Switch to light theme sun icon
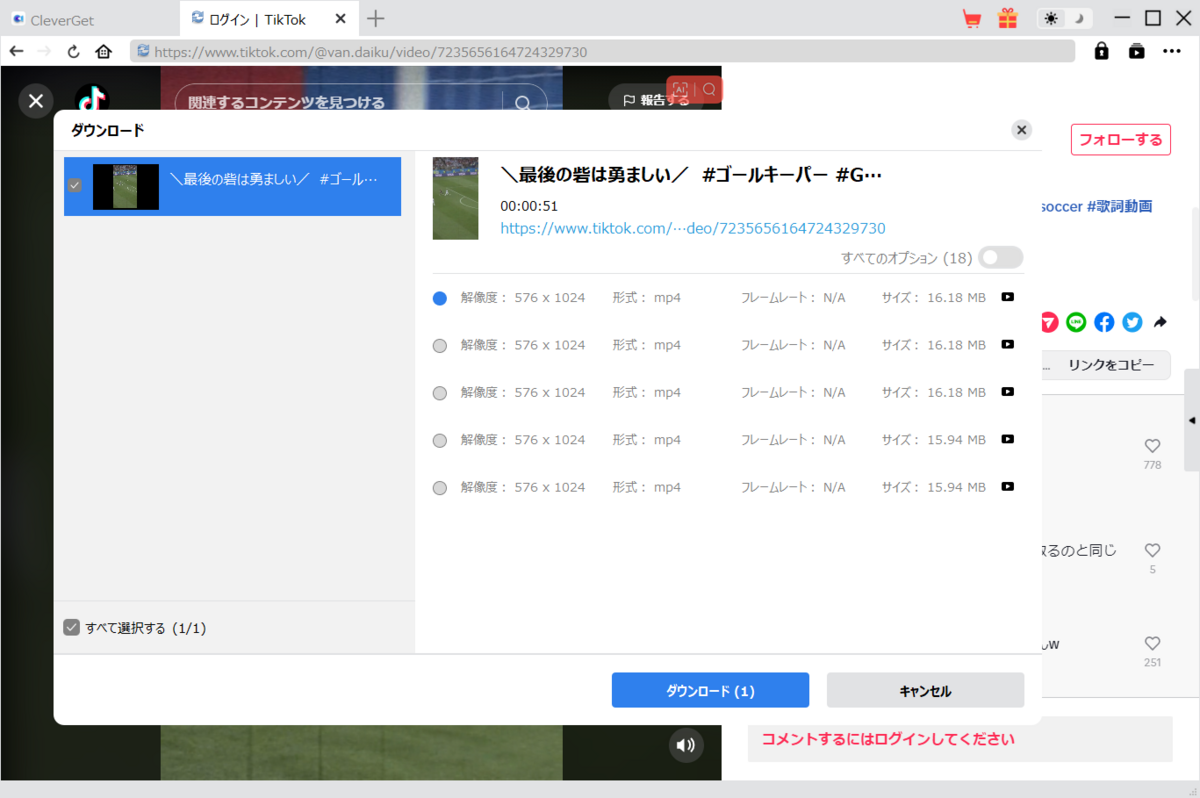Viewport: 1200px width, 798px height. click(x=1052, y=18)
